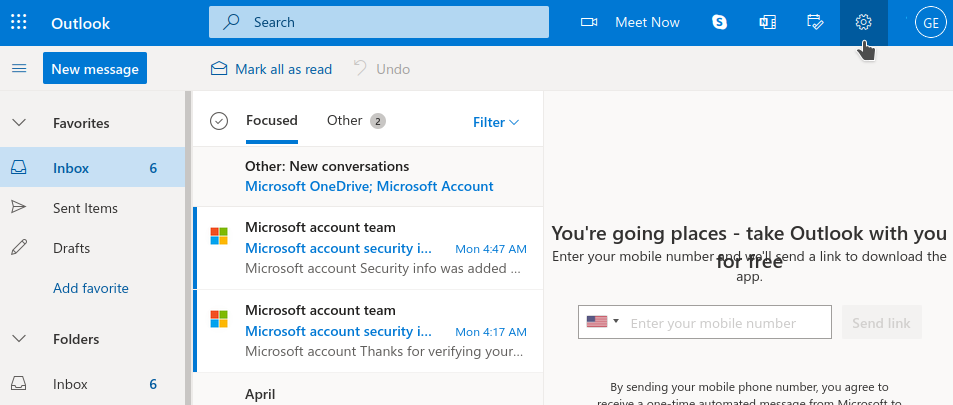Image resolution: width=953 pixels, height=405 pixels.
Task: Open Settings gear
Action: coord(863,22)
